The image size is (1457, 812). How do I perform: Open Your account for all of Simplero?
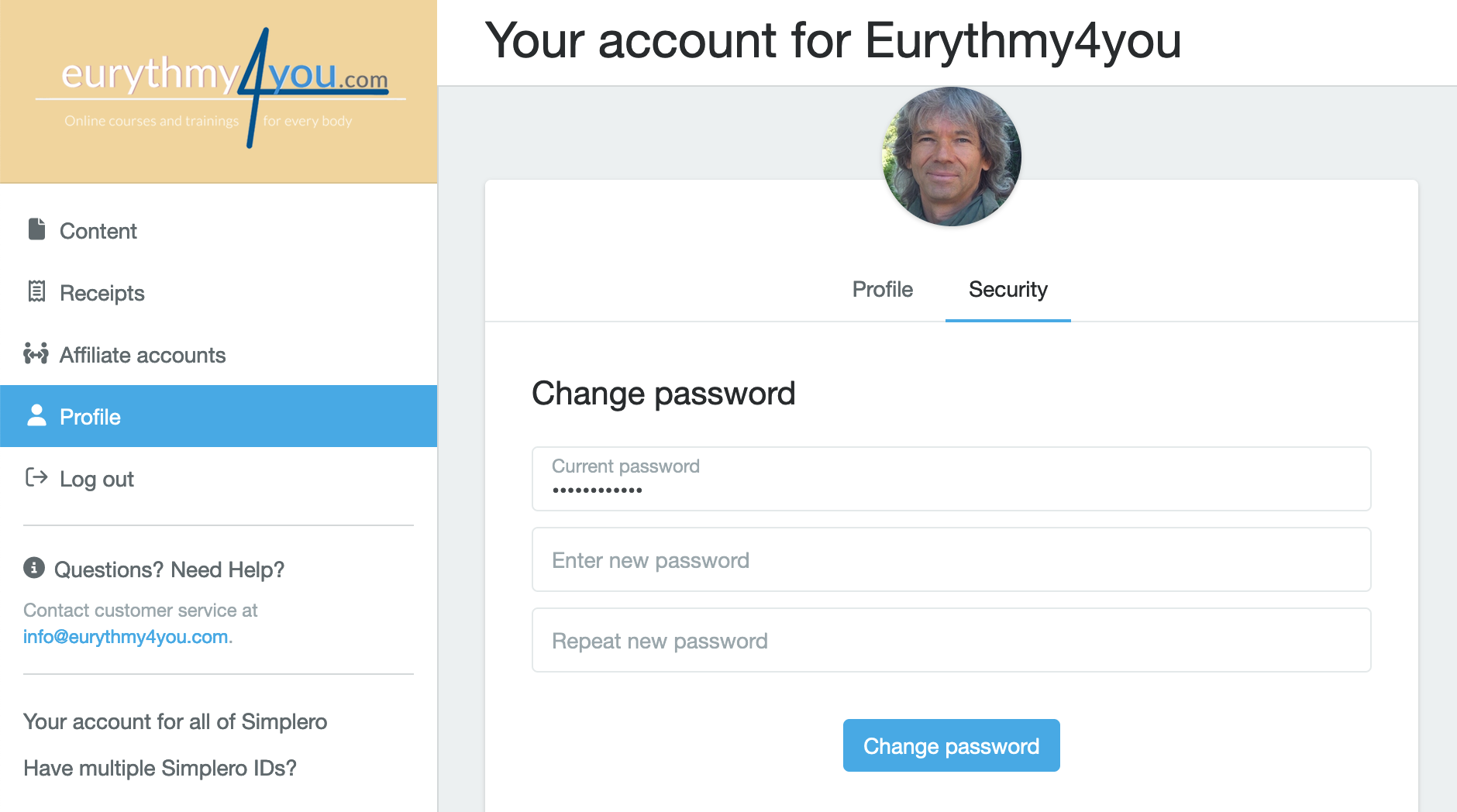pyautogui.click(x=175, y=721)
